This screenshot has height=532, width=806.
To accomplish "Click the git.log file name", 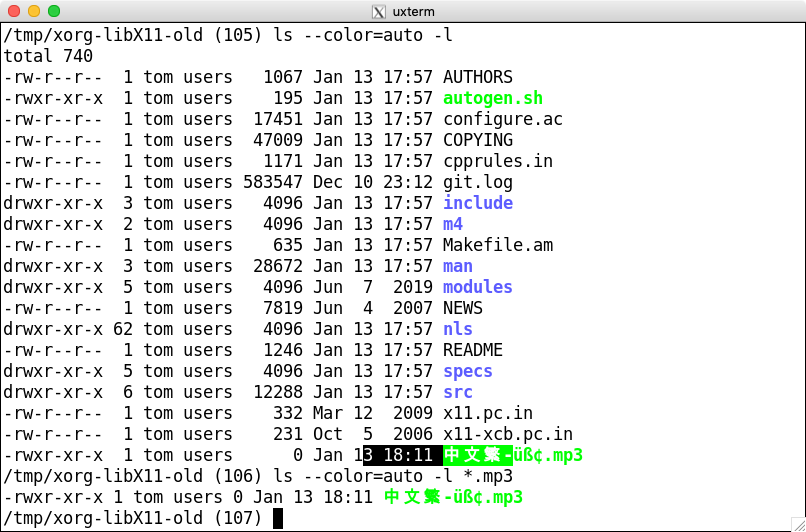I will click(478, 182).
